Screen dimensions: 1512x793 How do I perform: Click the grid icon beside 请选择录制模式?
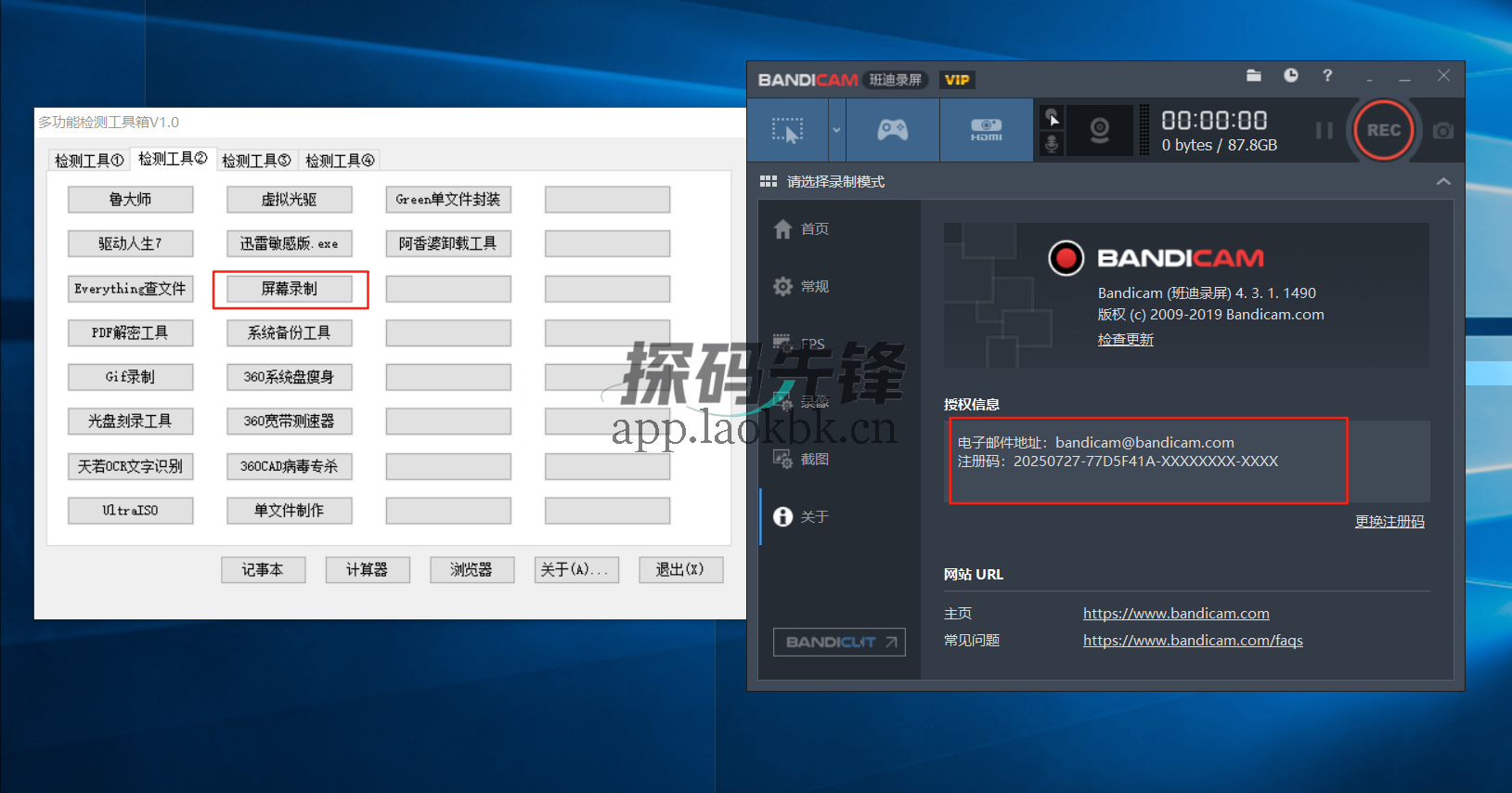click(x=769, y=181)
